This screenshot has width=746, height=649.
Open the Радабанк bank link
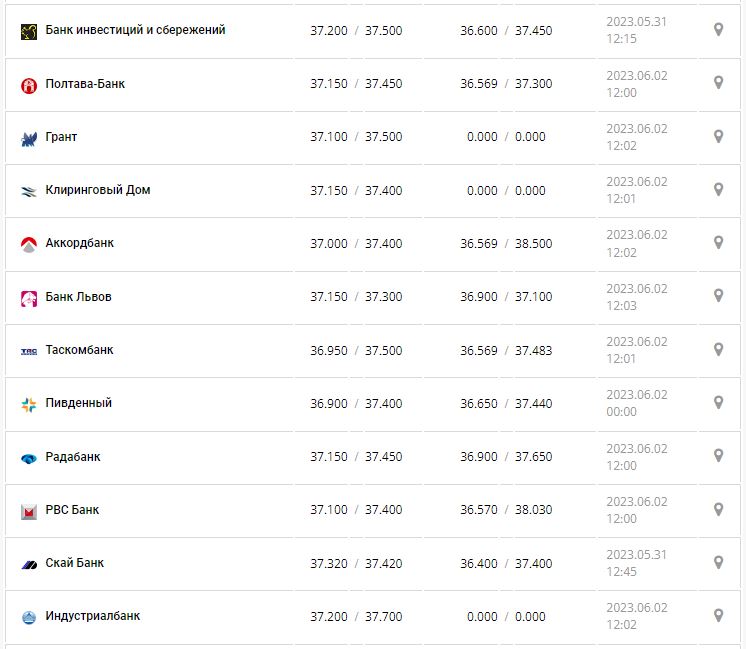click(73, 457)
